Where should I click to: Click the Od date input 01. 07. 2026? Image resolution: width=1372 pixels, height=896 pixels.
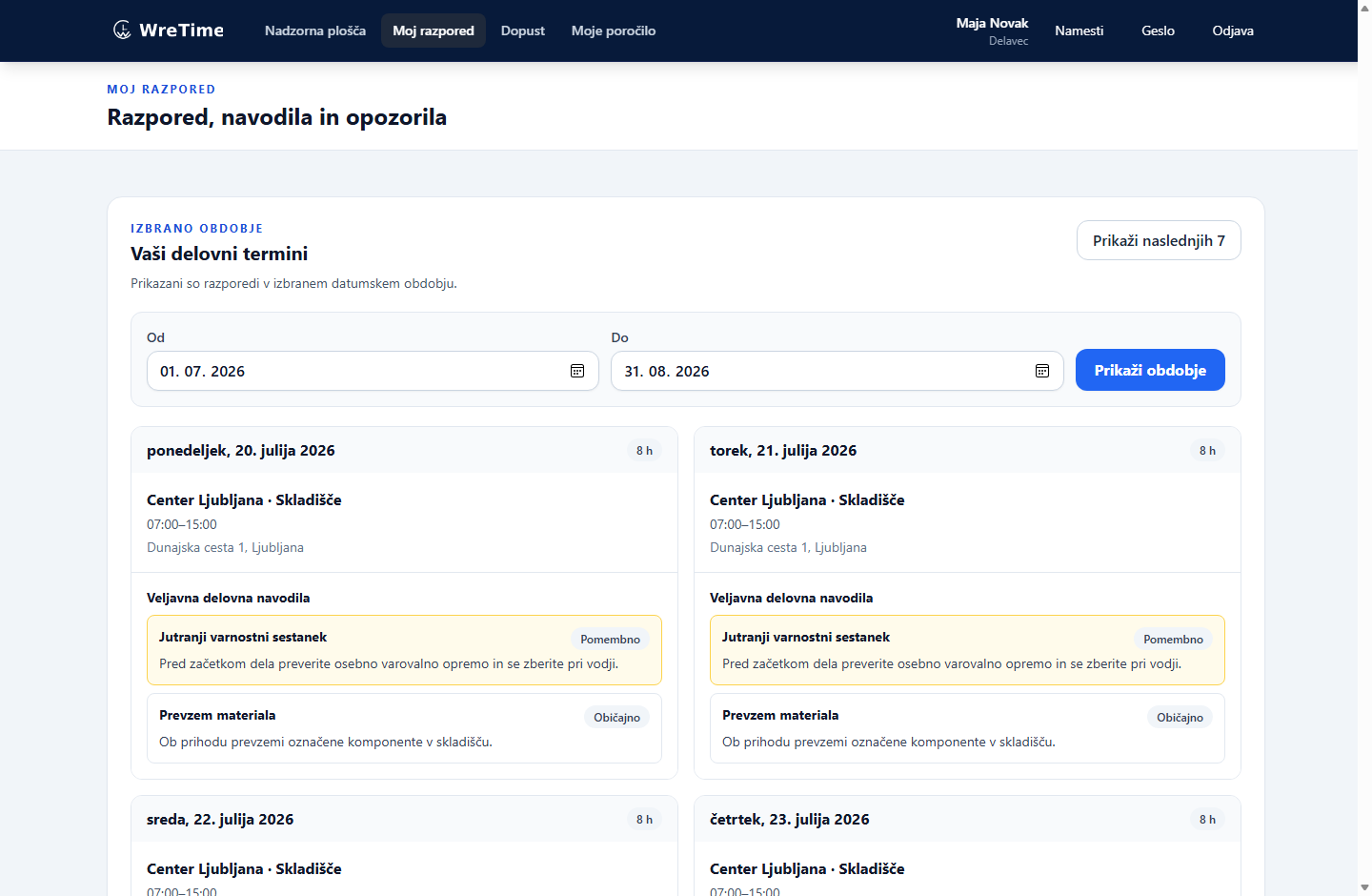[x=373, y=371]
